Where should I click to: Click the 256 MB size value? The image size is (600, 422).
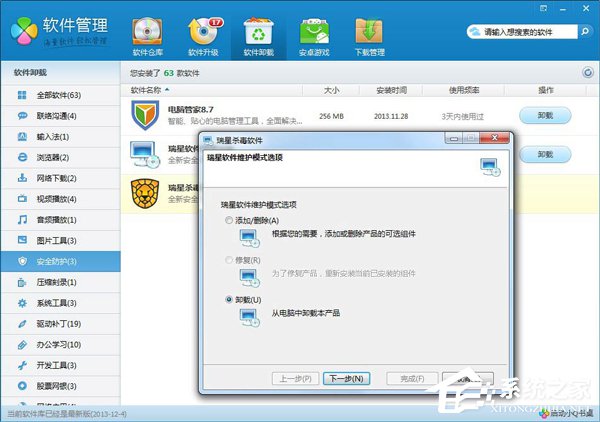331,116
